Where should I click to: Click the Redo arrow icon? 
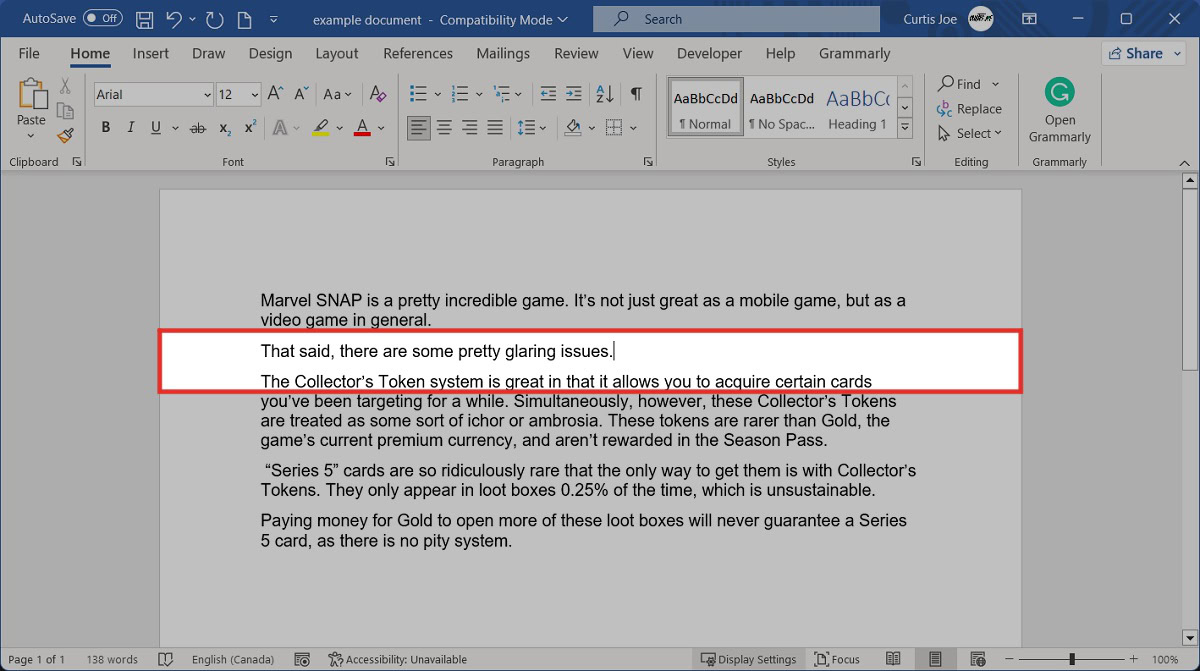point(214,19)
